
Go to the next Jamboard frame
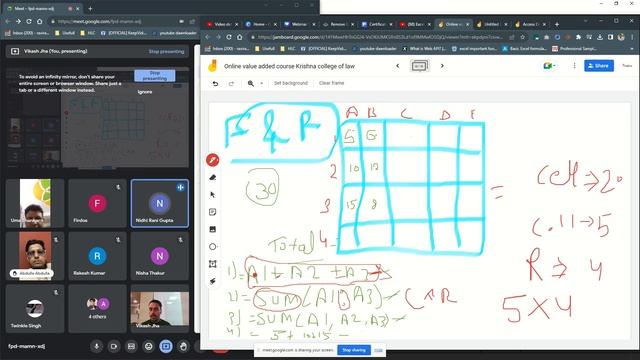pyautogui.click(x=442, y=66)
